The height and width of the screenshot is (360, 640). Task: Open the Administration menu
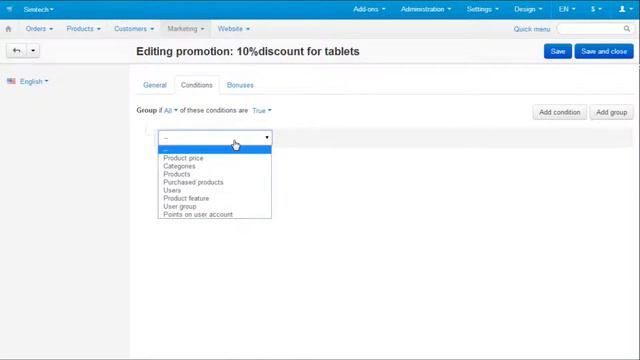coord(426,9)
